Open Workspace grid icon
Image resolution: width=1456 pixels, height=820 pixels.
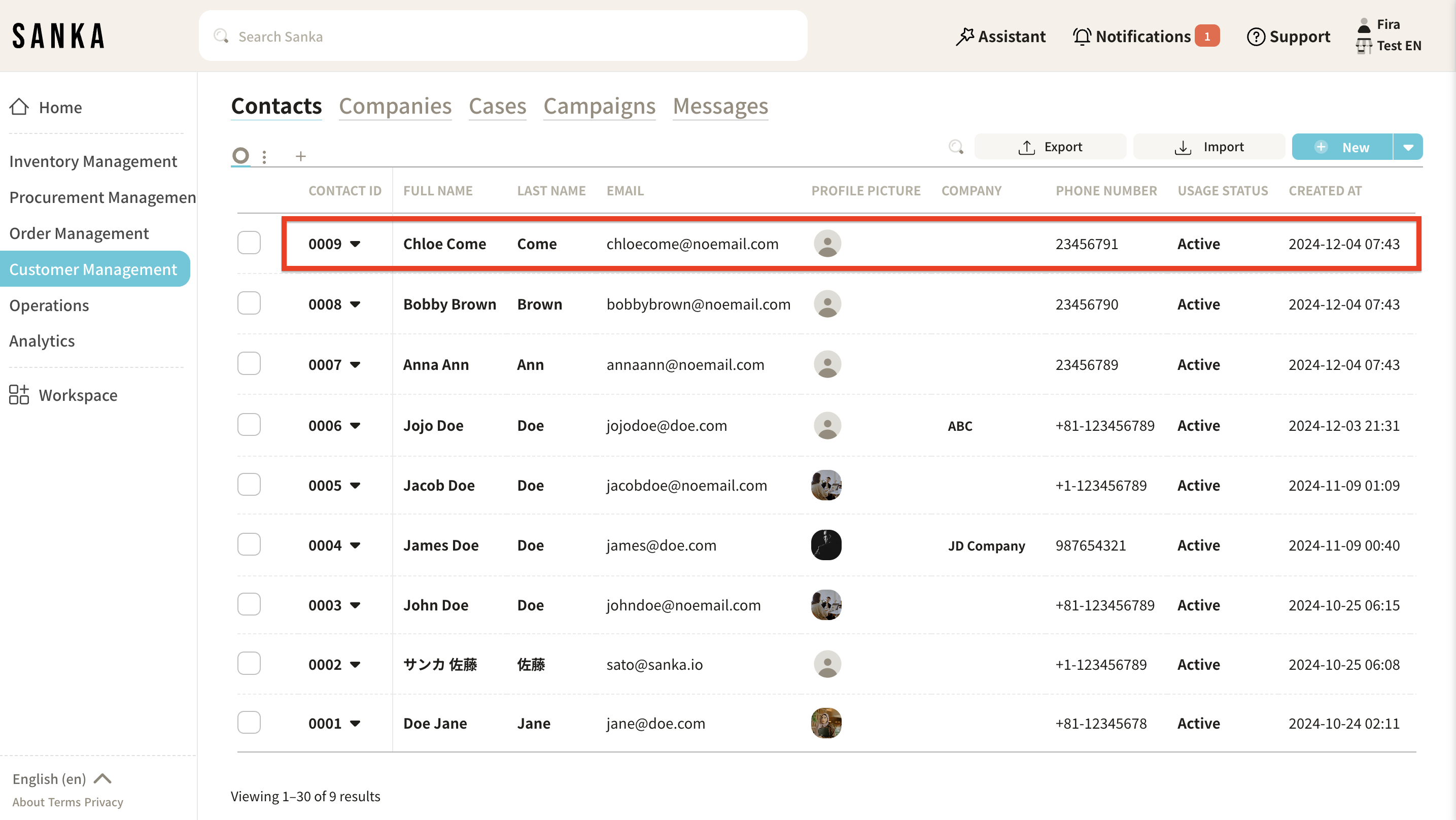pos(19,395)
